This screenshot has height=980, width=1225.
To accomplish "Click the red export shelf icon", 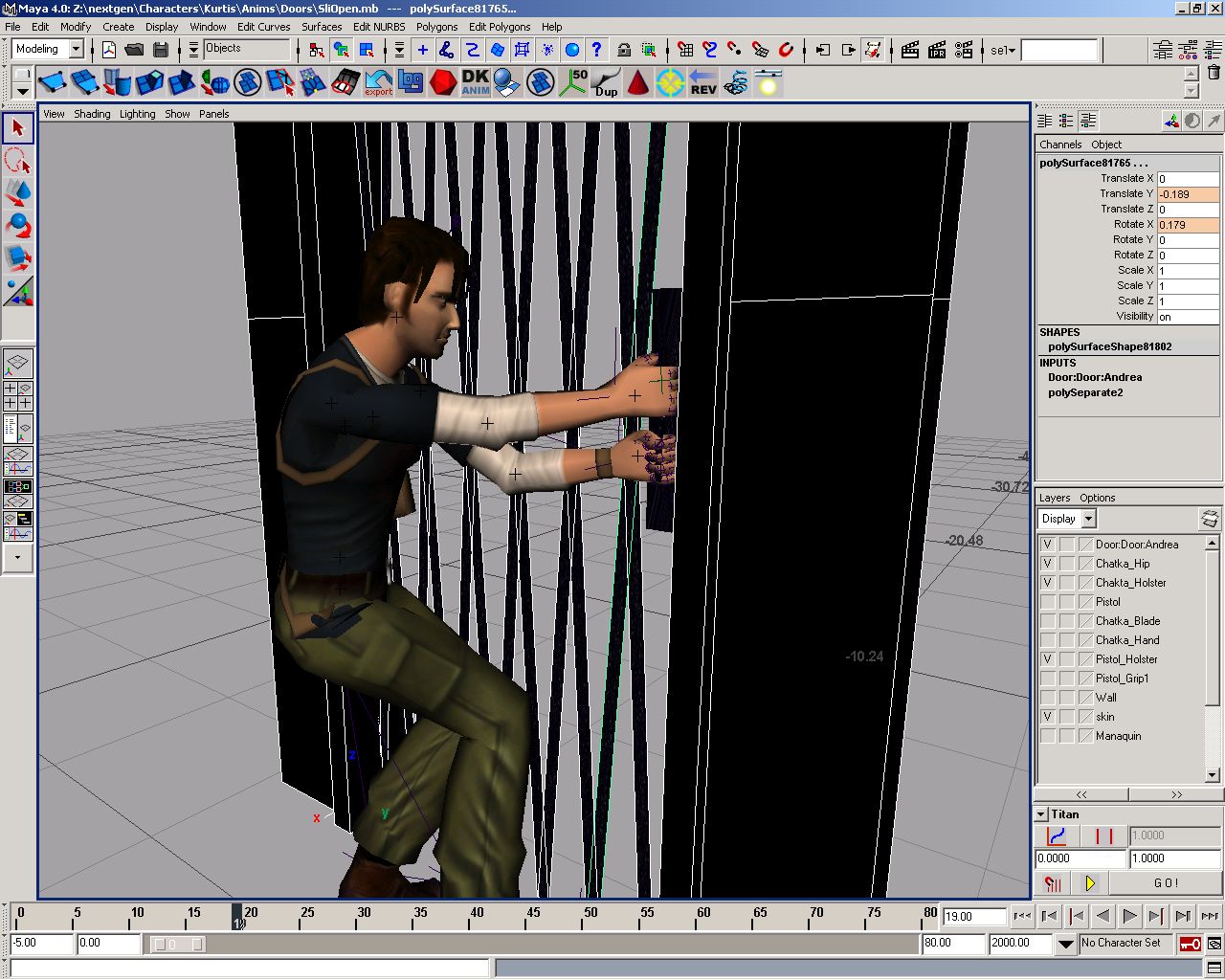I will pyautogui.click(x=378, y=82).
